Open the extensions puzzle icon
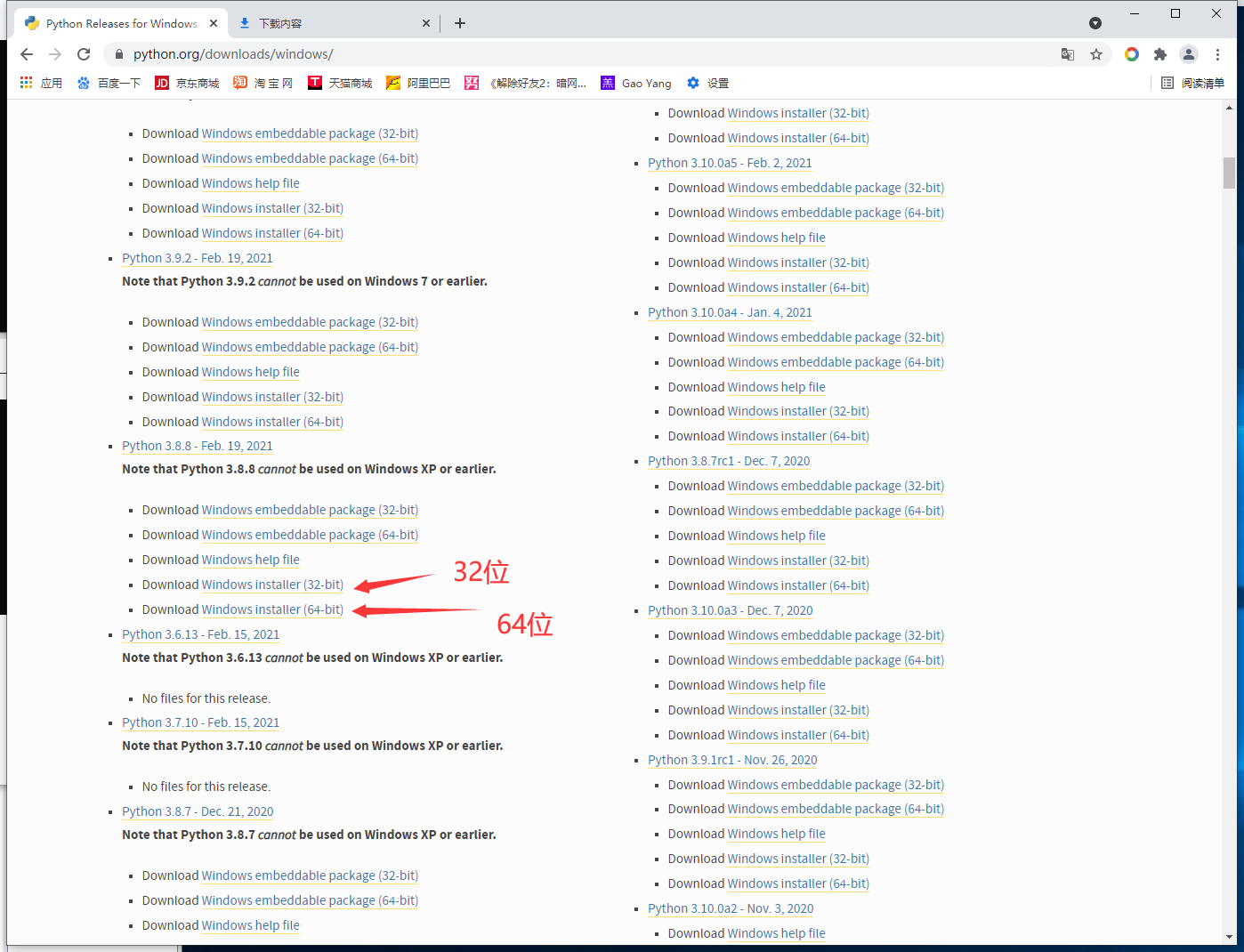This screenshot has height=952, width=1244. click(1160, 54)
